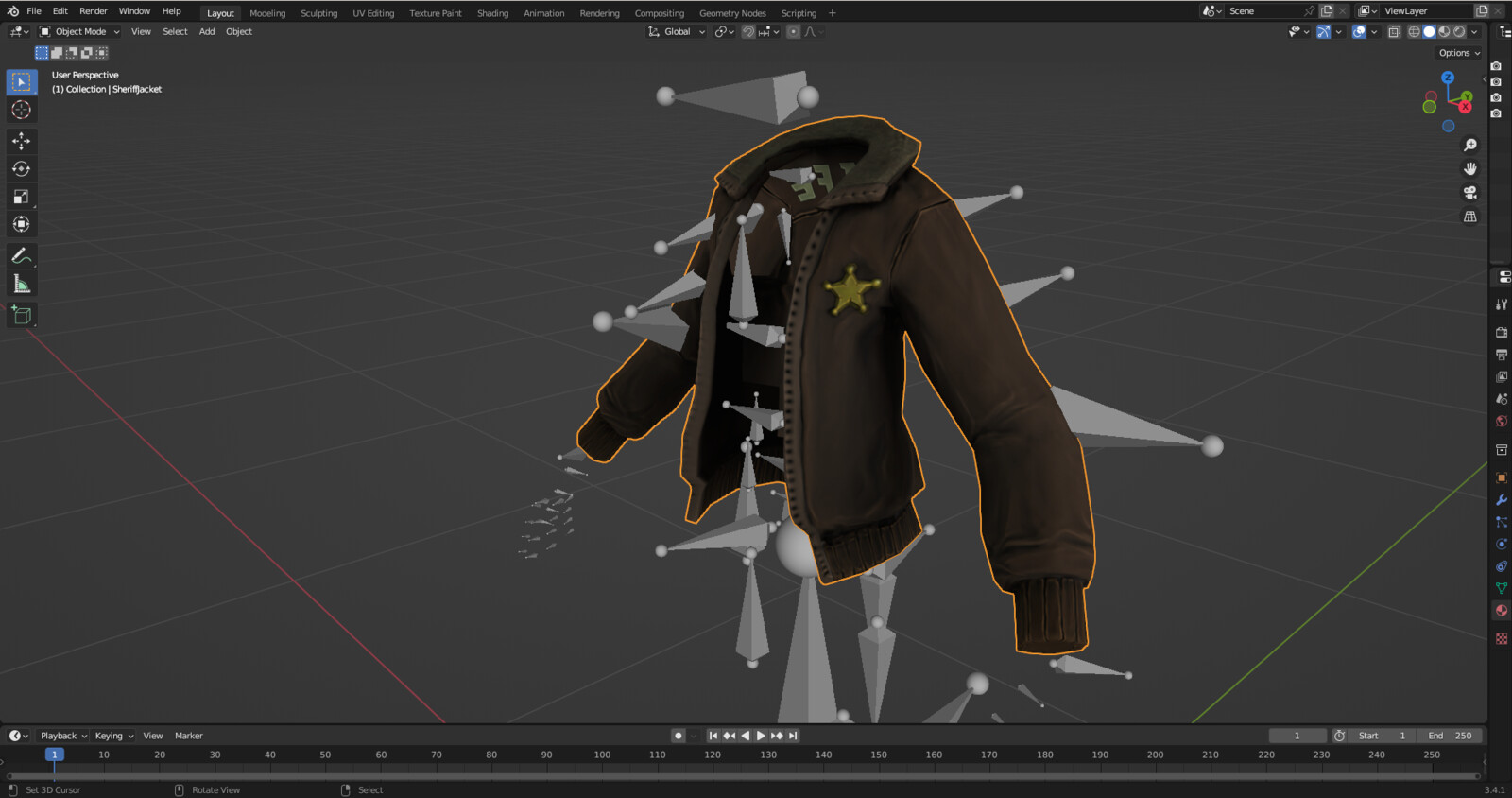Switch to solid viewport shading
The image size is (1512, 798).
click(1430, 32)
